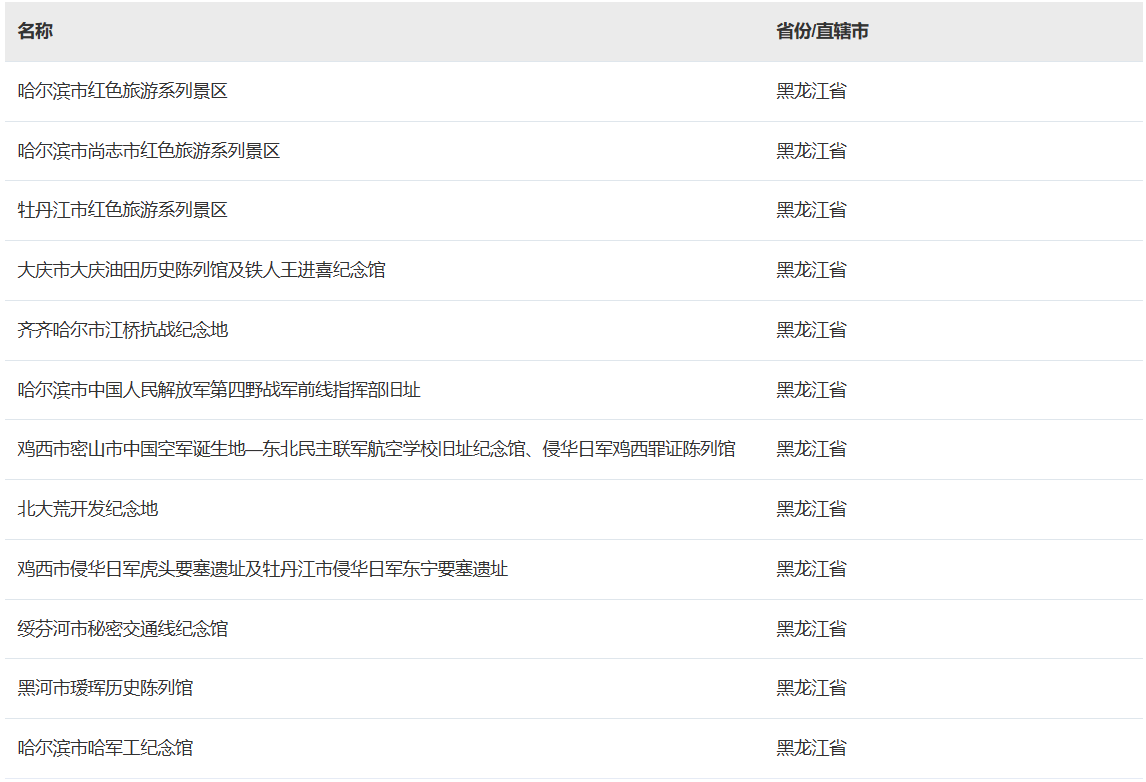Click 黑龙江省 in 黑河市瑷珲历史陈列馆 row

(811, 688)
